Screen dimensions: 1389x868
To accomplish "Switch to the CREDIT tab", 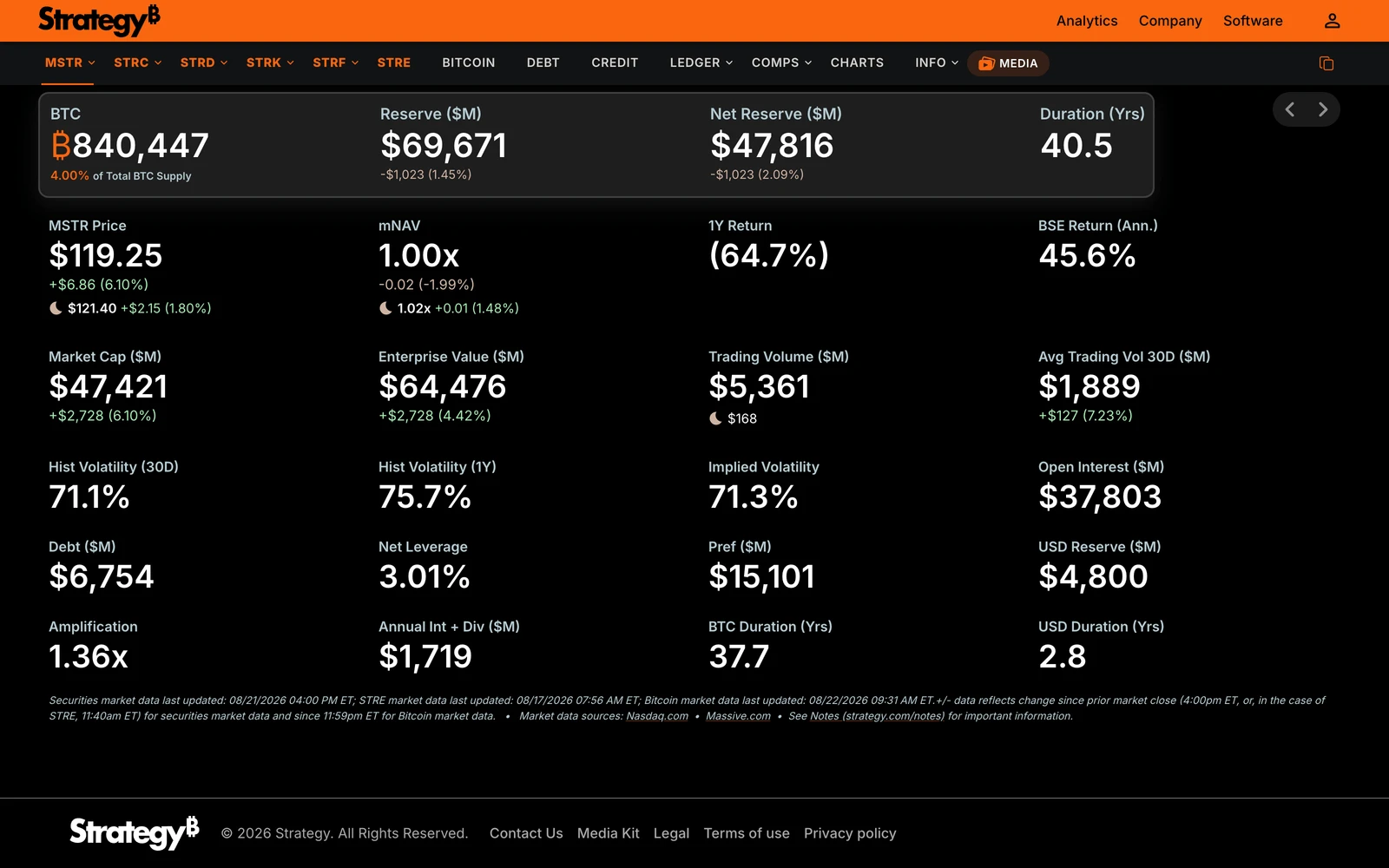I will click(x=615, y=63).
